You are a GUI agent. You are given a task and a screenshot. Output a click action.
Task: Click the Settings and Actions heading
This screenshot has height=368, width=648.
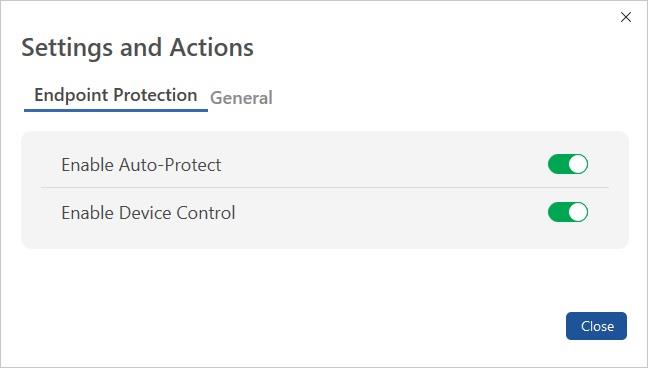(x=137, y=48)
